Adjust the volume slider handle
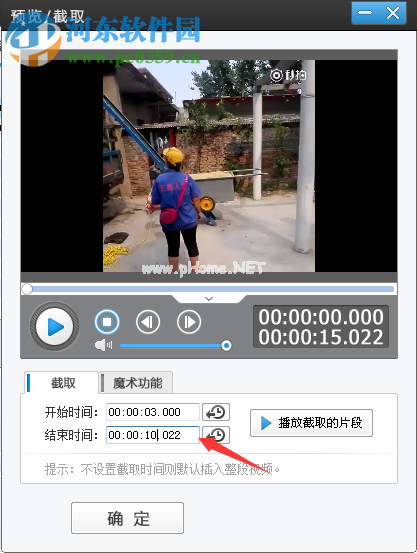 click(x=226, y=345)
